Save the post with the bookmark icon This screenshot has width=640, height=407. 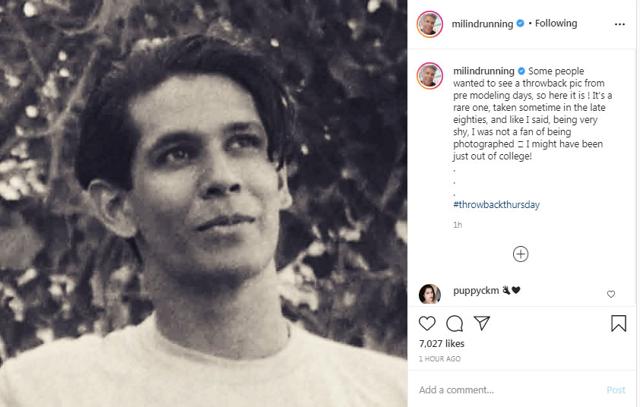coord(619,323)
